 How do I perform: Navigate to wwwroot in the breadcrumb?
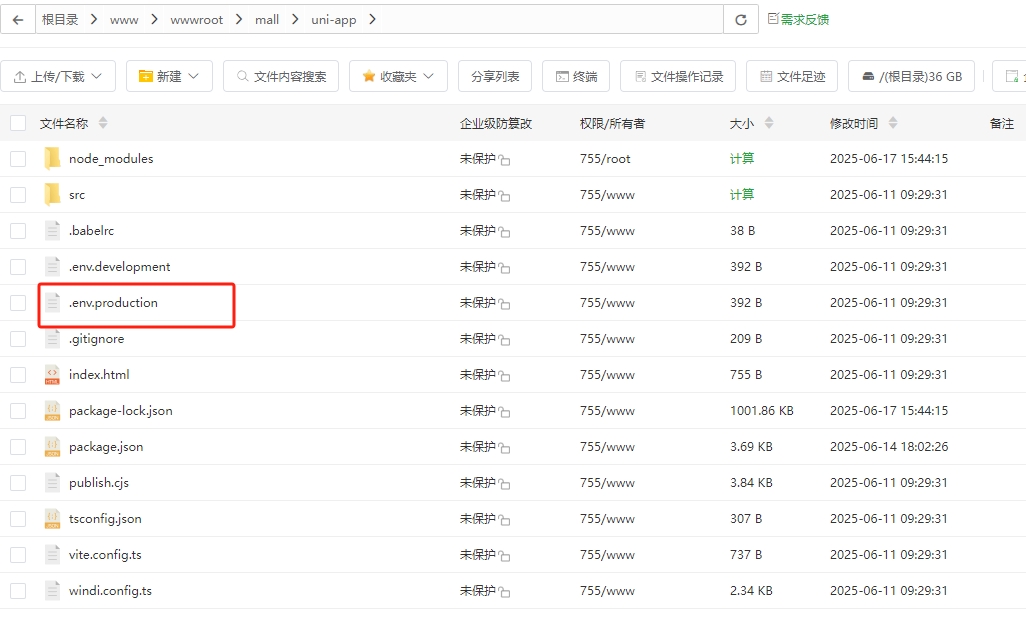(197, 18)
